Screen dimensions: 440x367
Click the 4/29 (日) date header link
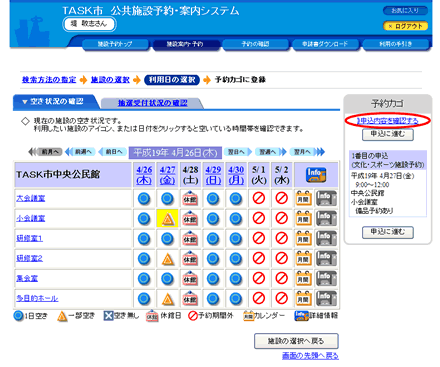[213, 175]
